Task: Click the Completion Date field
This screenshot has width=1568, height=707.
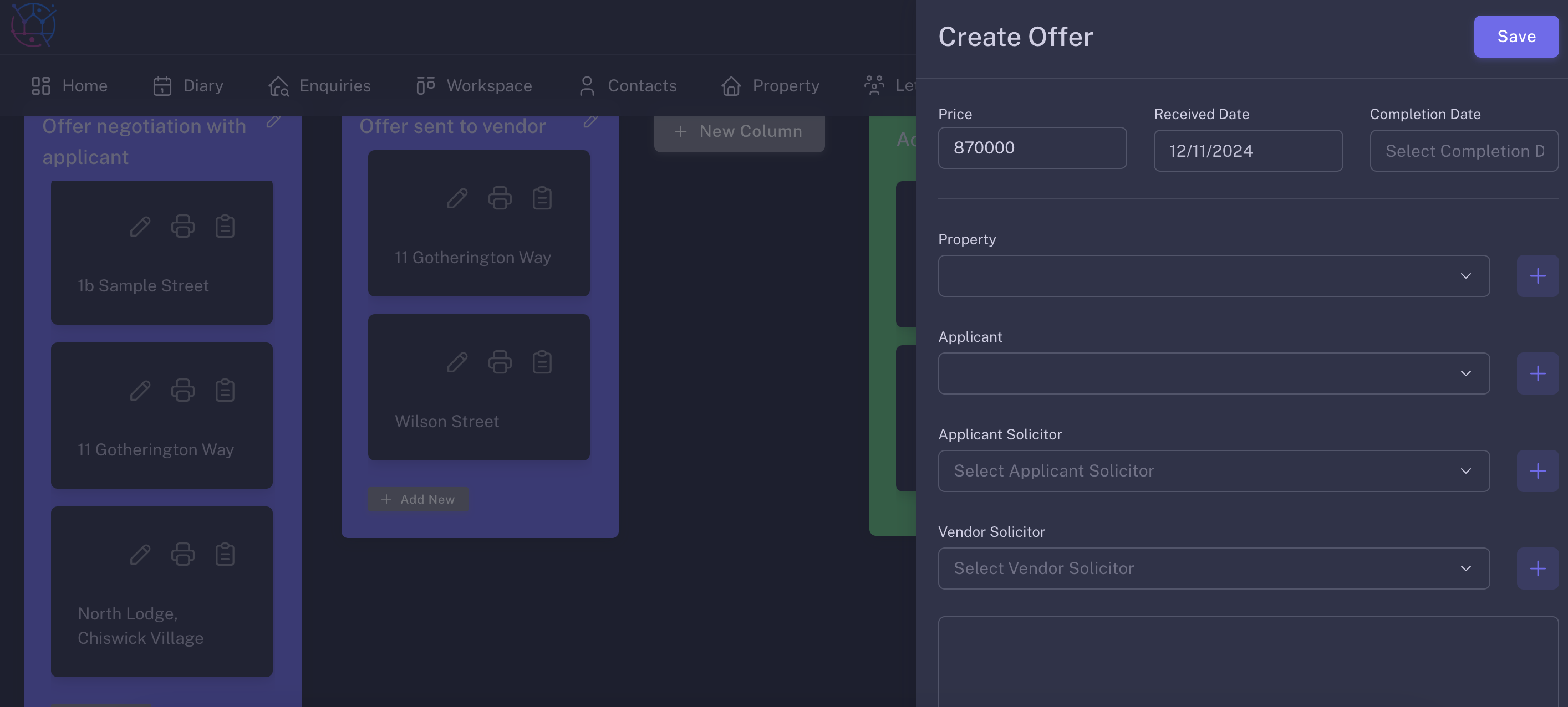Action: point(1463,151)
